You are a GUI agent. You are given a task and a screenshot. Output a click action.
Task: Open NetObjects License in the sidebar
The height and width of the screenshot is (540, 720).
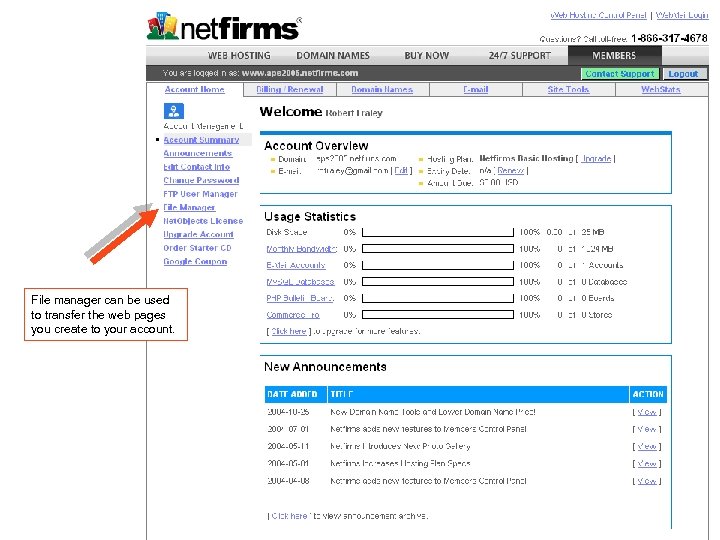(203, 221)
